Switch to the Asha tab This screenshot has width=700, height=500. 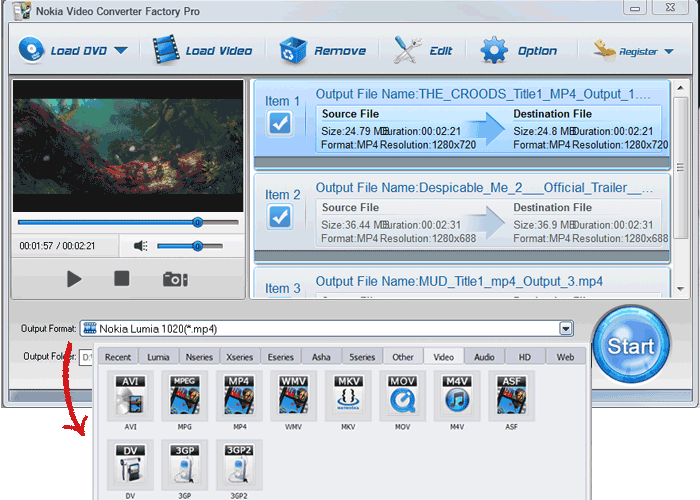321,357
